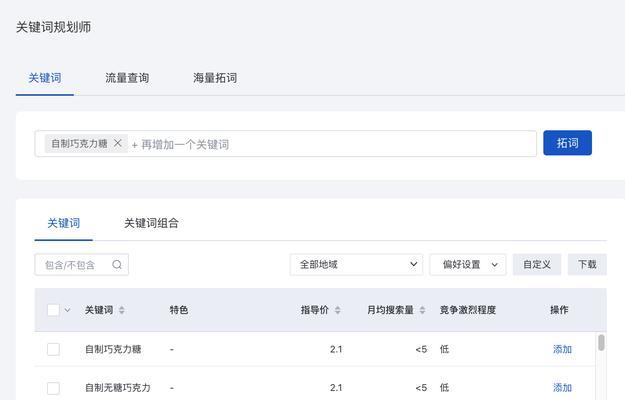Click the 特色 column header
This screenshot has height=400, width=625.
[179, 310]
